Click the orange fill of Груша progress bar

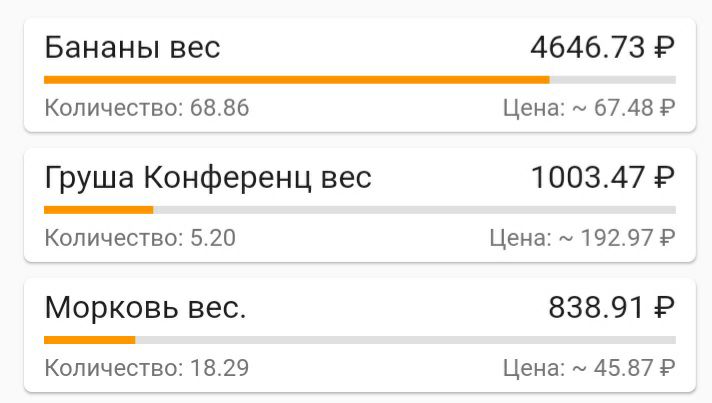click(x=98, y=210)
